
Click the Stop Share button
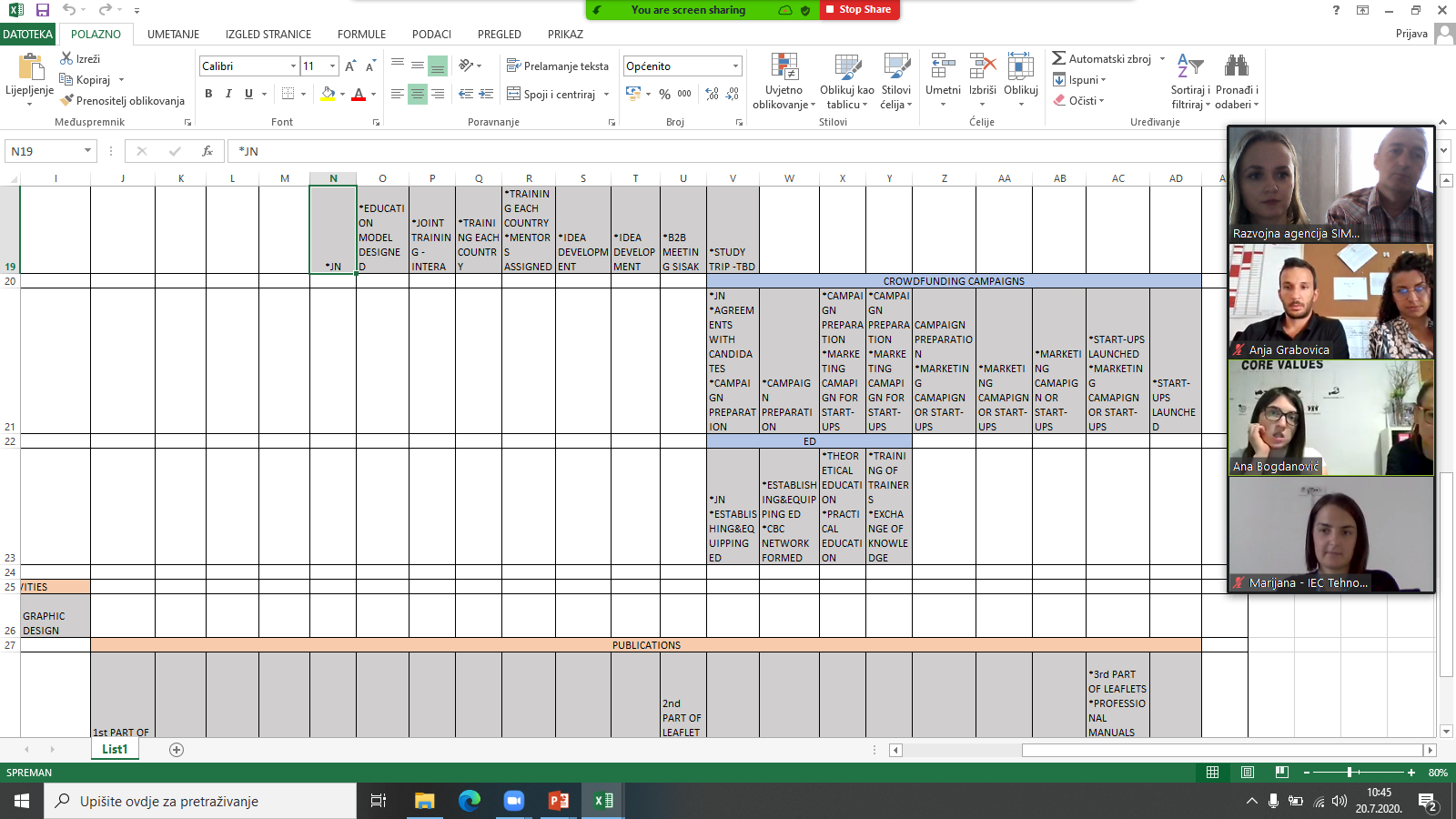[860, 10]
